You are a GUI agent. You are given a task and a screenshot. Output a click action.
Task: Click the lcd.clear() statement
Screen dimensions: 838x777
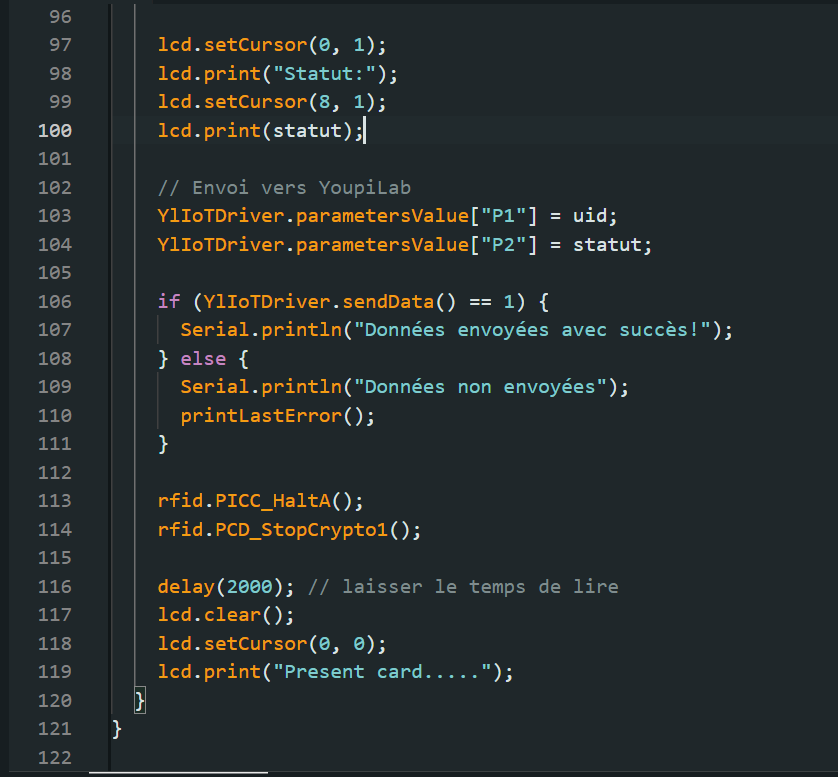coord(226,615)
